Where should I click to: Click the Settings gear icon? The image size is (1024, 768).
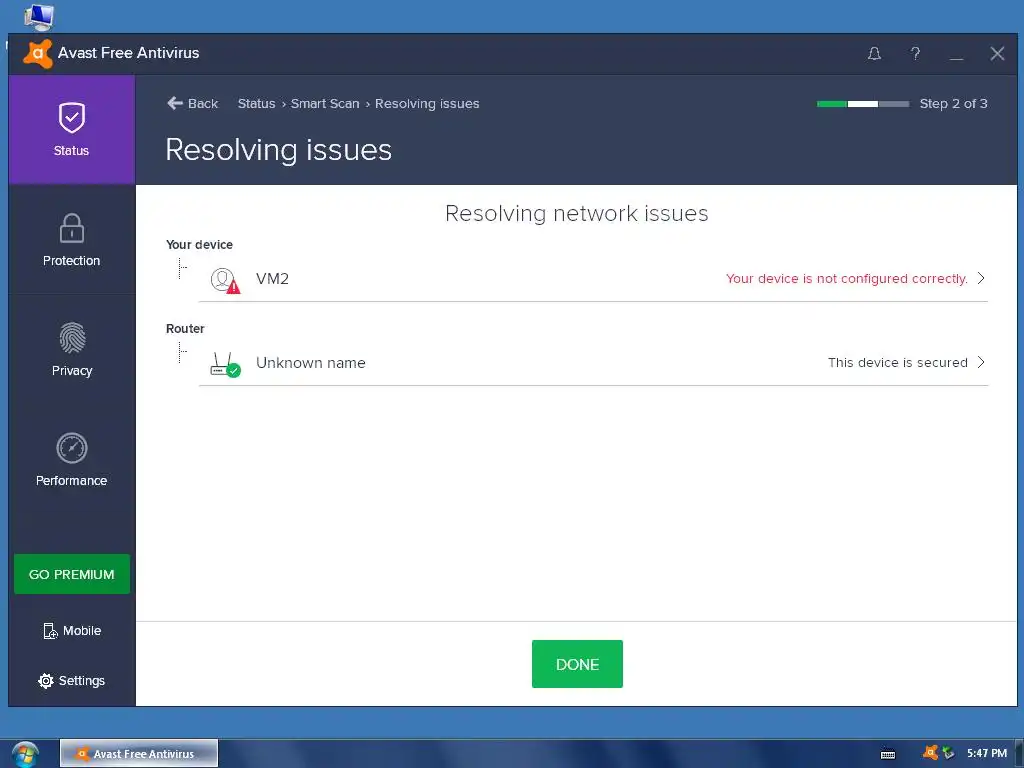46,680
